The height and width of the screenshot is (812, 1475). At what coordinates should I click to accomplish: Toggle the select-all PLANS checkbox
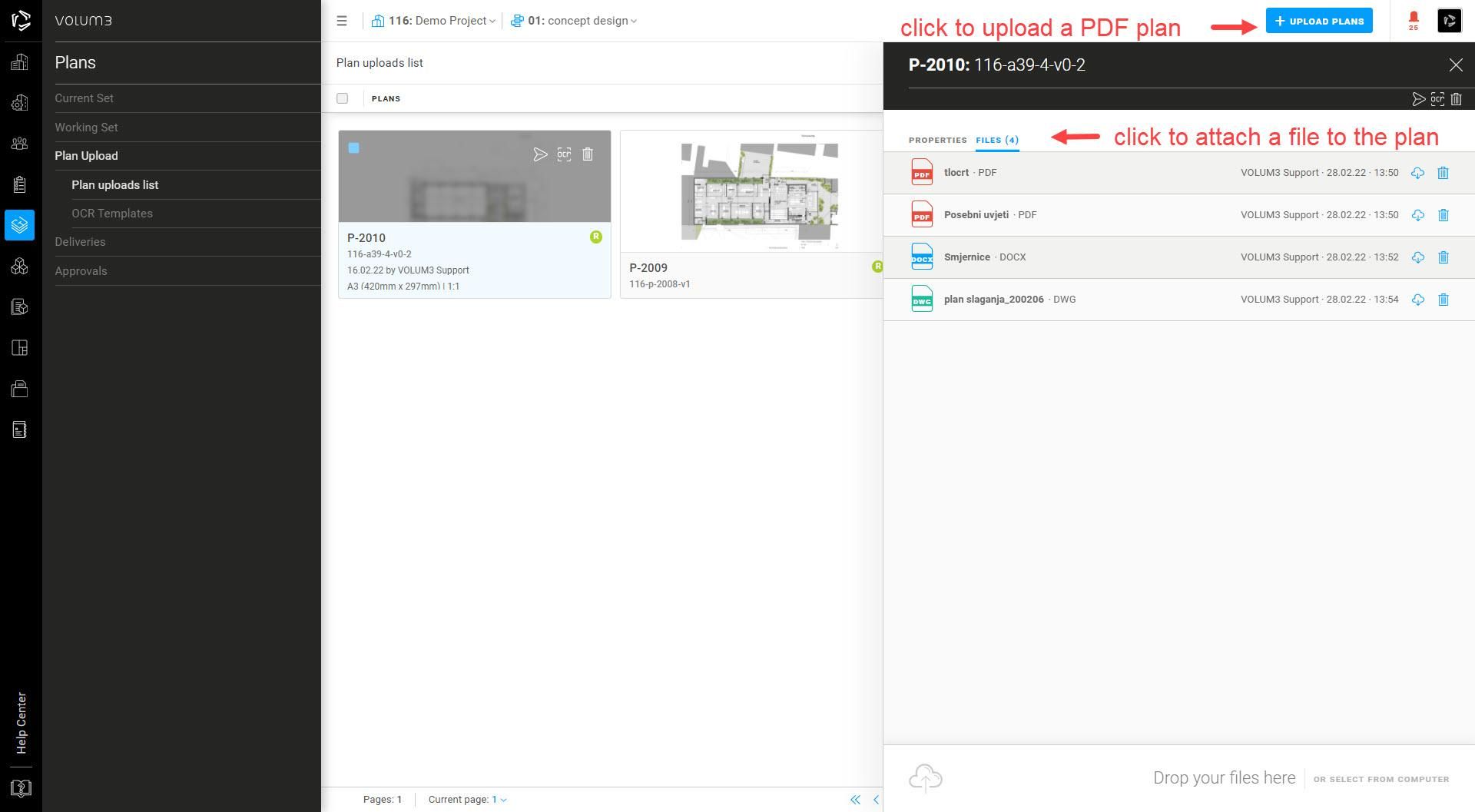click(x=342, y=98)
